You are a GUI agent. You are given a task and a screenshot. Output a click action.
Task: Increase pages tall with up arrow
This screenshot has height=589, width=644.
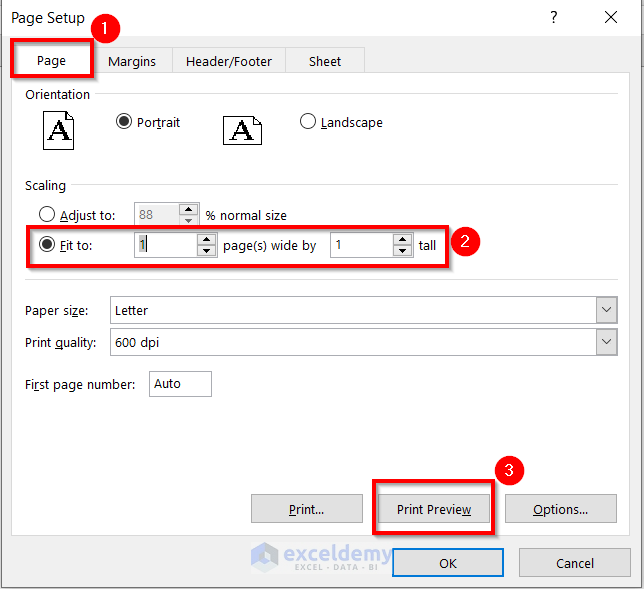tap(402, 239)
